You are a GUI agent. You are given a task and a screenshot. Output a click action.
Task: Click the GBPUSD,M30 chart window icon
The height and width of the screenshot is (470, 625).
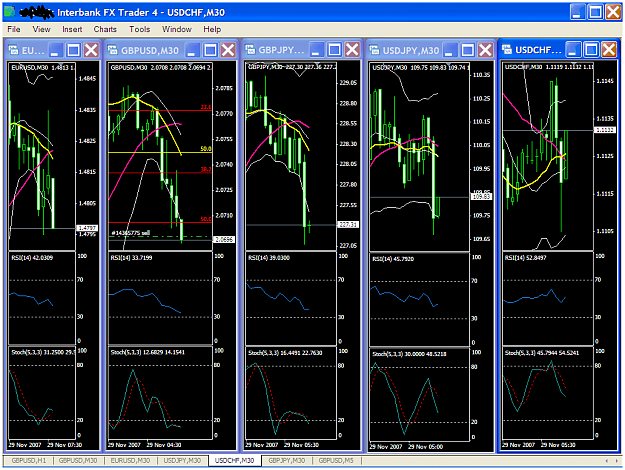[113, 50]
